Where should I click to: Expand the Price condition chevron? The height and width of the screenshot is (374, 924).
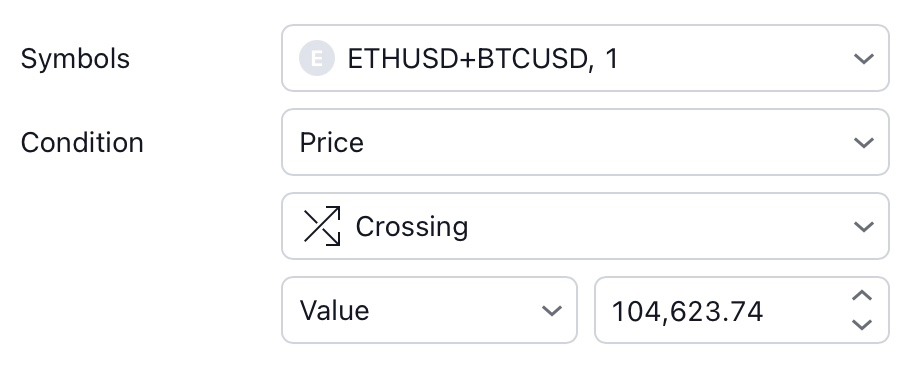(863, 143)
